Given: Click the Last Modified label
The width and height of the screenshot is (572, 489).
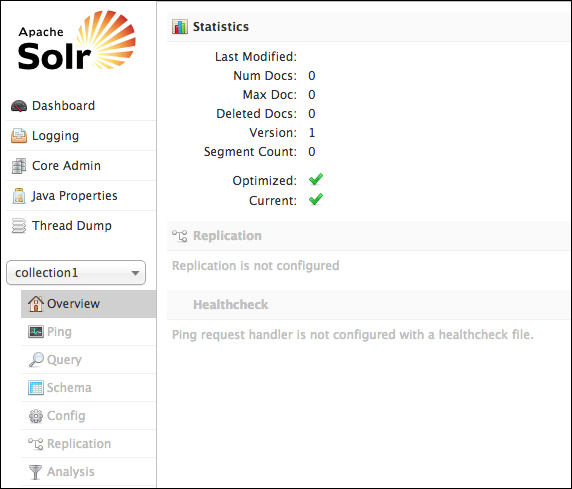Looking at the screenshot, I should 256,57.
